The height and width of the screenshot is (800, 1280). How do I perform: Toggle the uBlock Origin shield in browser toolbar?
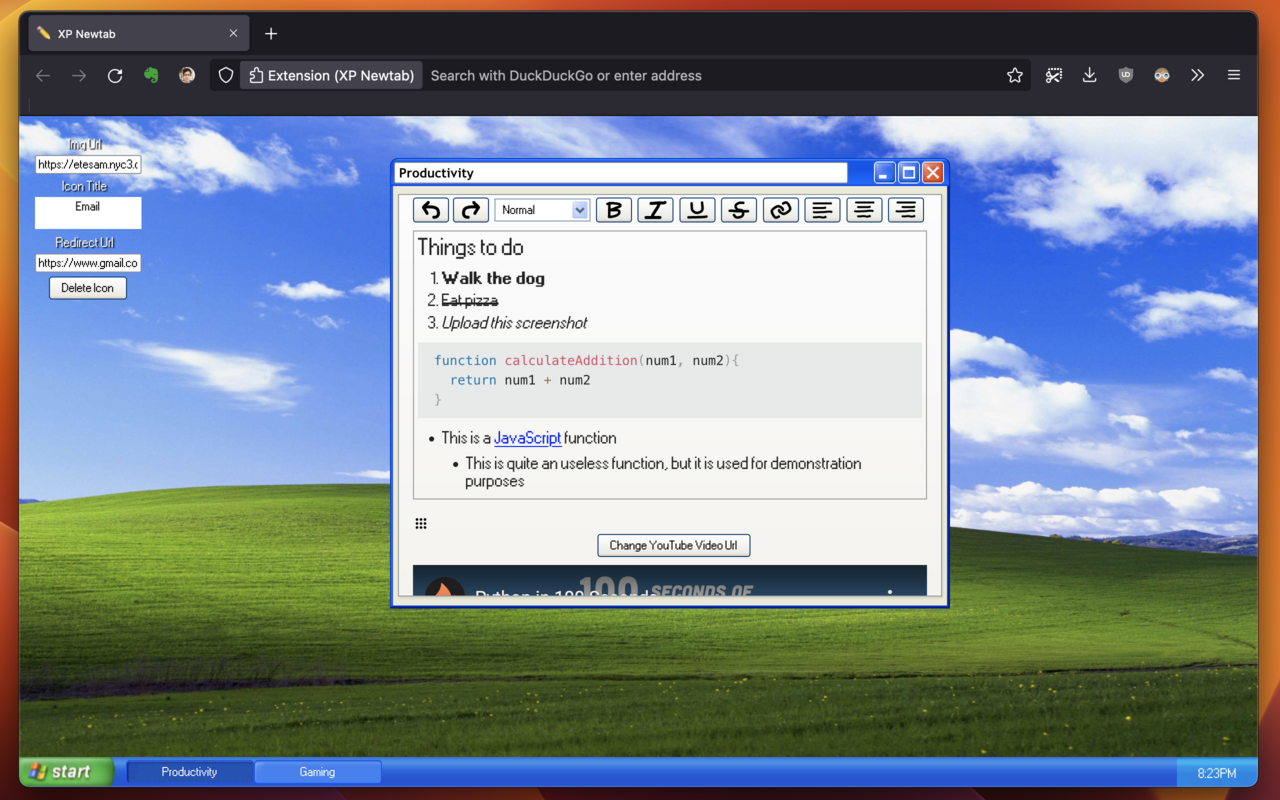tap(1125, 74)
